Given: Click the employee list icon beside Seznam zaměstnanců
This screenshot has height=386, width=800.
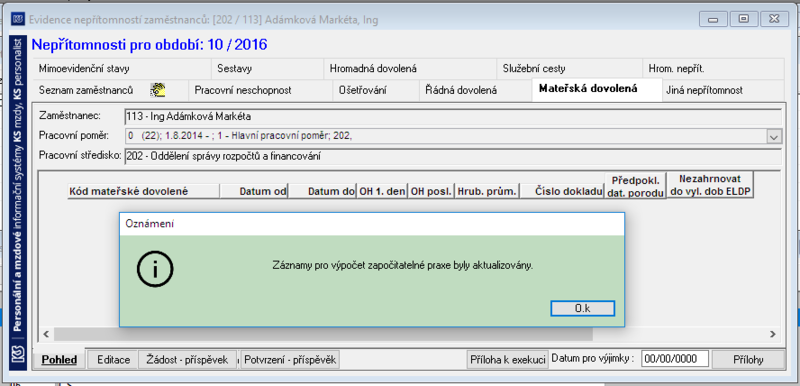Looking at the screenshot, I should (158, 90).
